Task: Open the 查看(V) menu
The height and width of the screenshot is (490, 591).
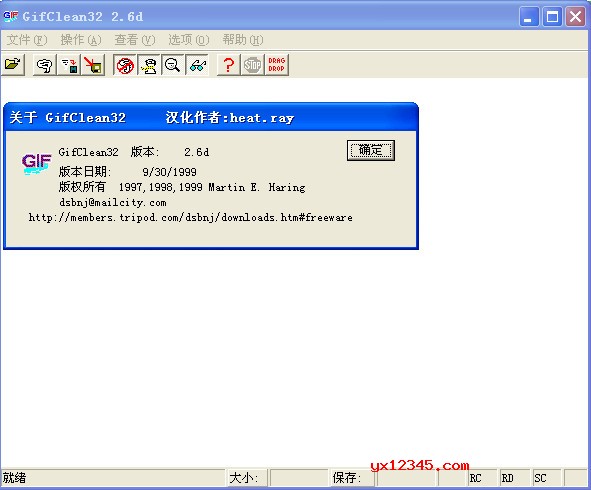Action: point(135,40)
